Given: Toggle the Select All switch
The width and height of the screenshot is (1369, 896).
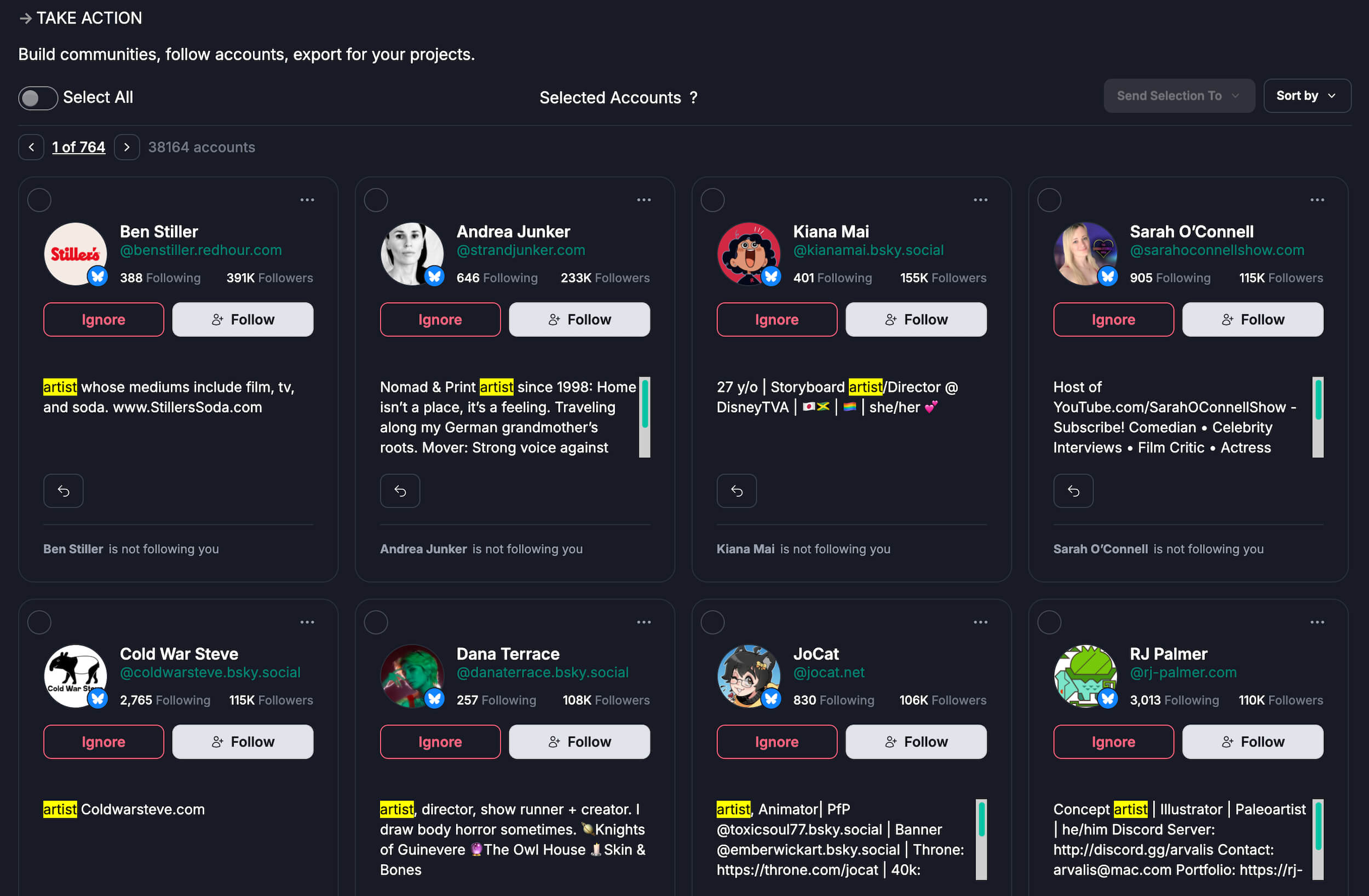Looking at the screenshot, I should click(x=38, y=98).
